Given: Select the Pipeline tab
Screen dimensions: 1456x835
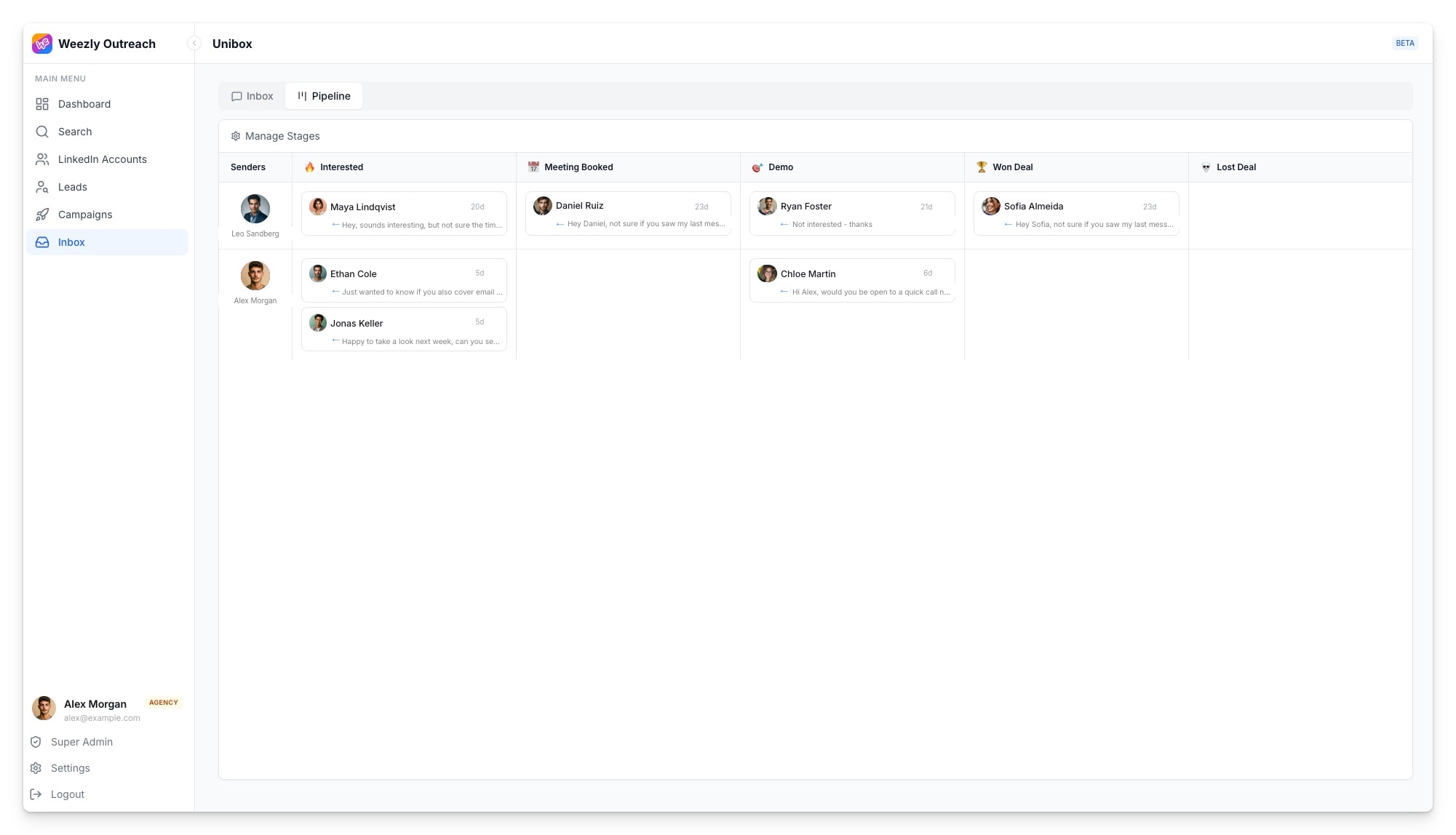Looking at the screenshot, I should click(x=324, y=96).
